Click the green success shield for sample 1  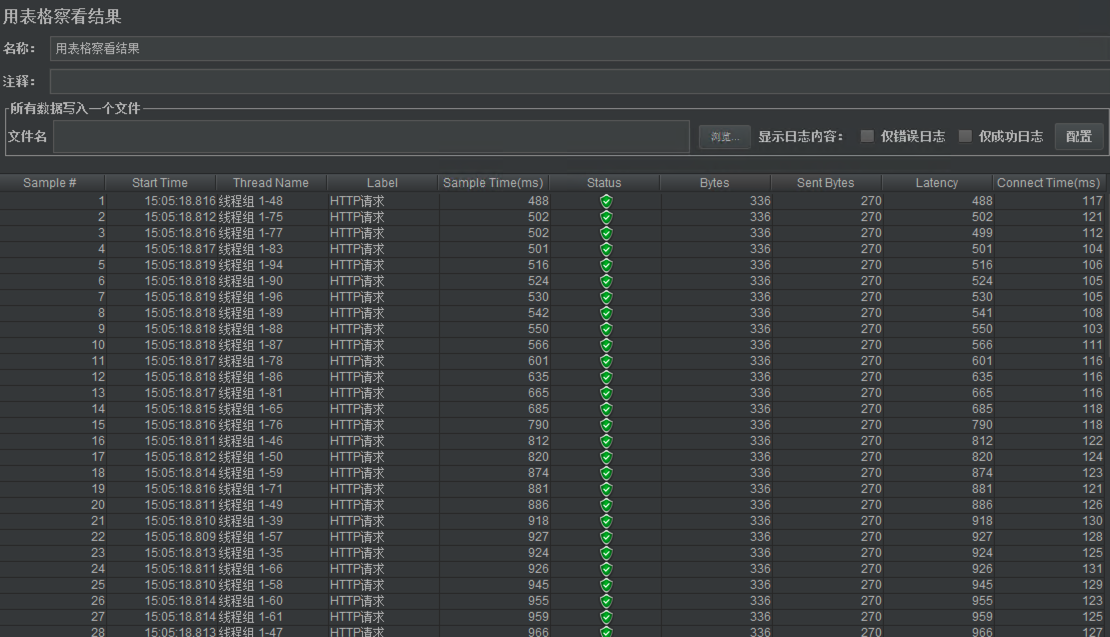click(605, 201)
